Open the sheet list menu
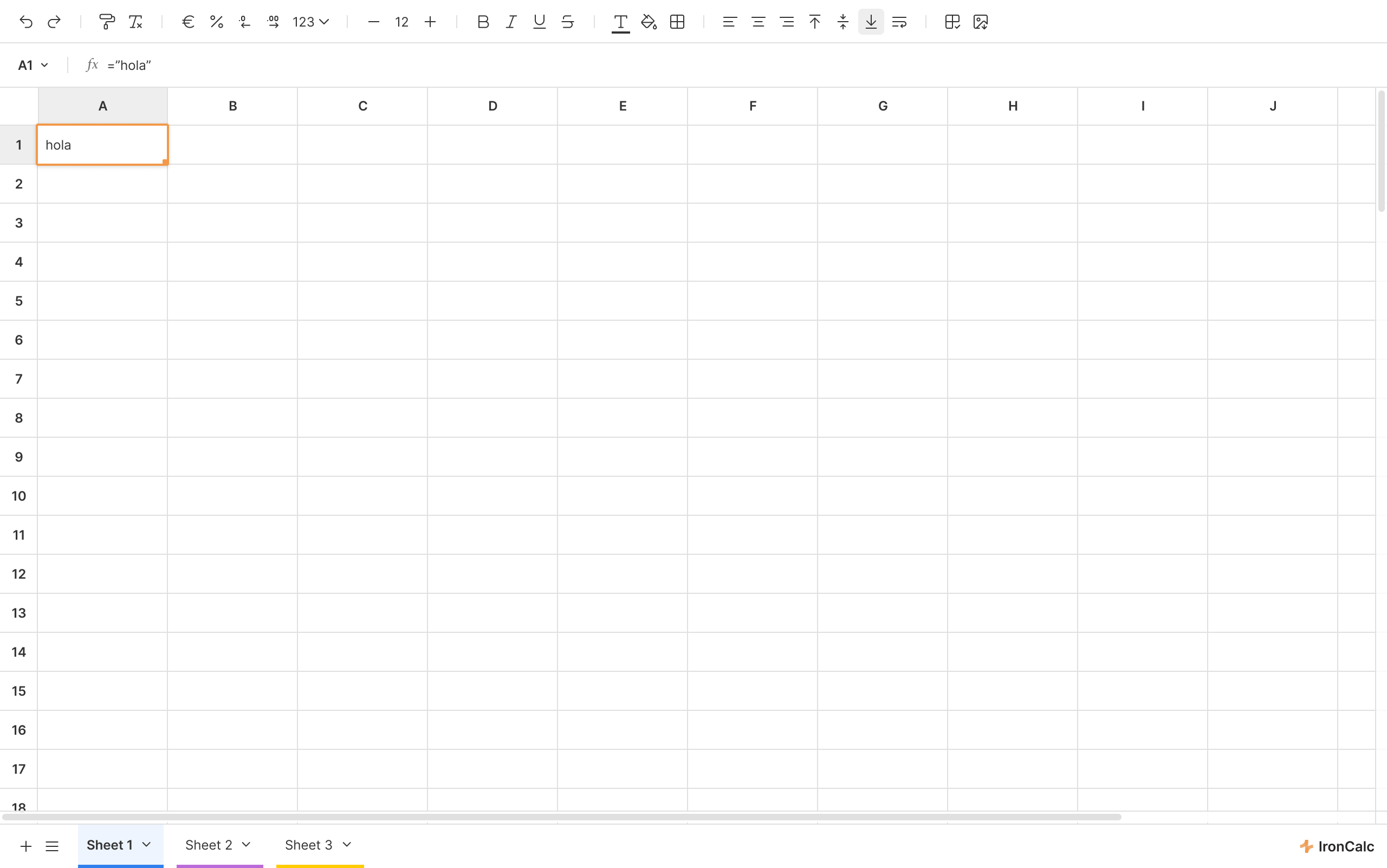1387x868 pixels. [52, 846]
